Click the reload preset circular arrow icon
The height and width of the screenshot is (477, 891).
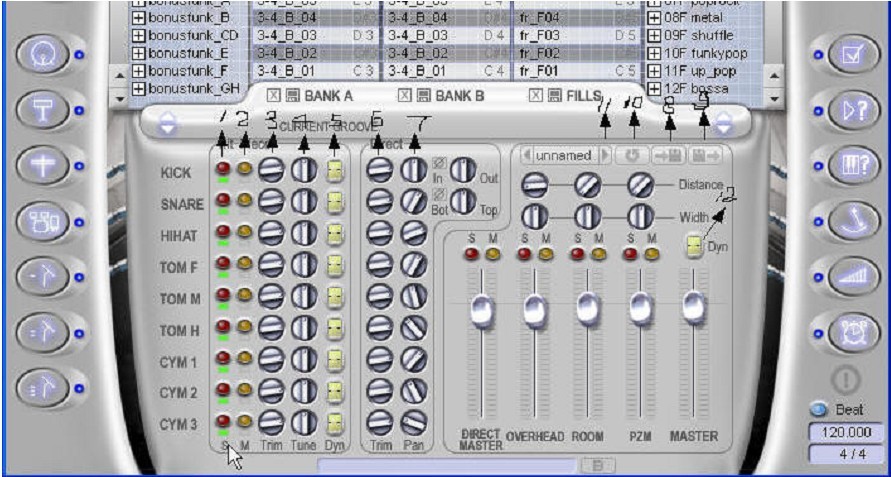click(633, 156)
